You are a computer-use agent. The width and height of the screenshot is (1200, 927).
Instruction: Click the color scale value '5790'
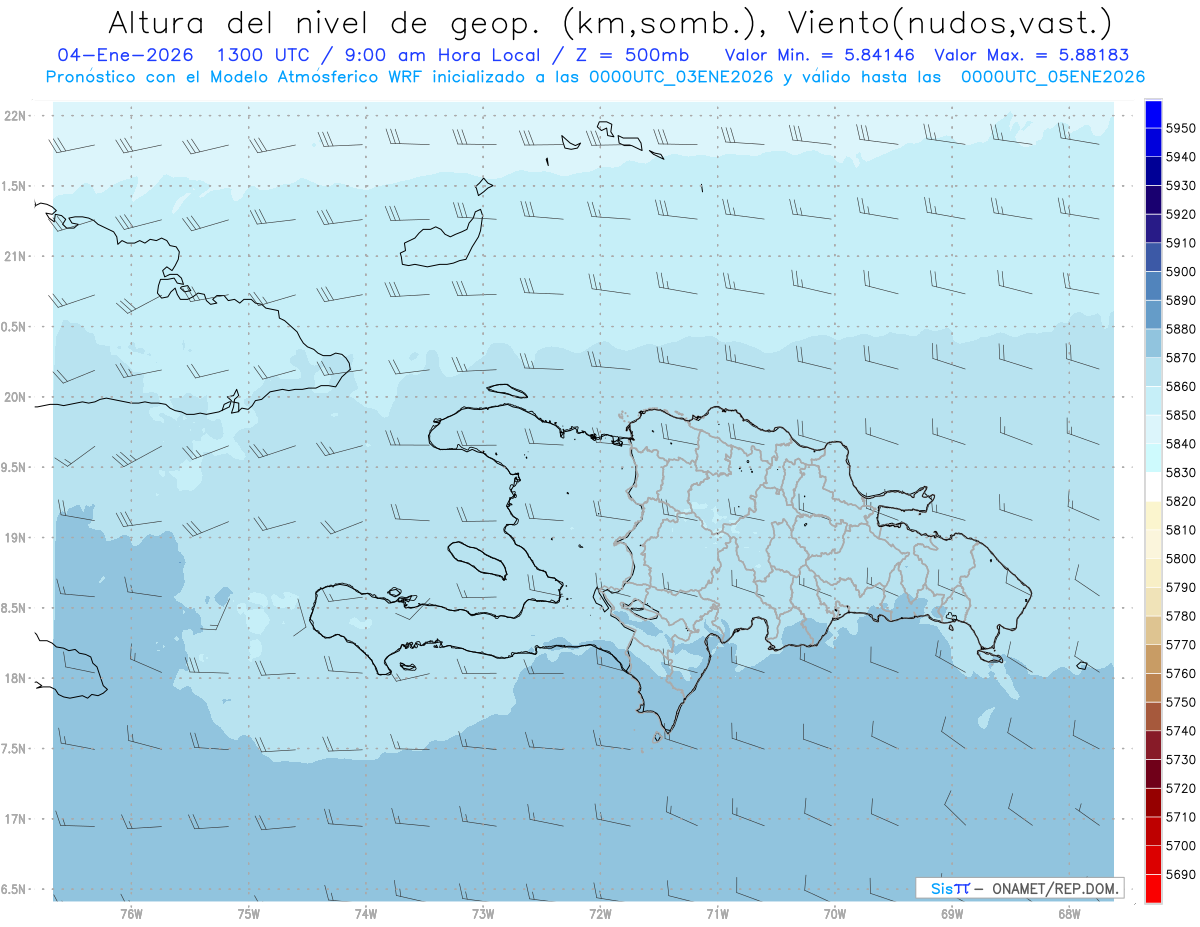[x=1181, y=587]
